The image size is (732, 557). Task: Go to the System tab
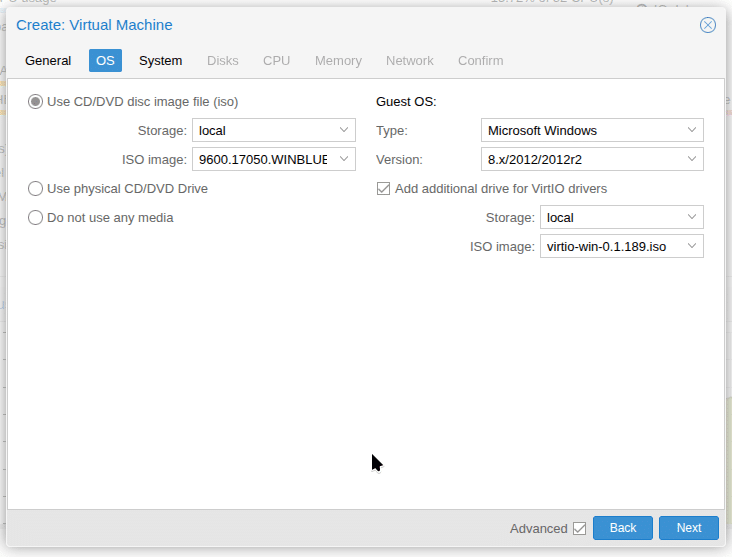click(x=160, y=60)
